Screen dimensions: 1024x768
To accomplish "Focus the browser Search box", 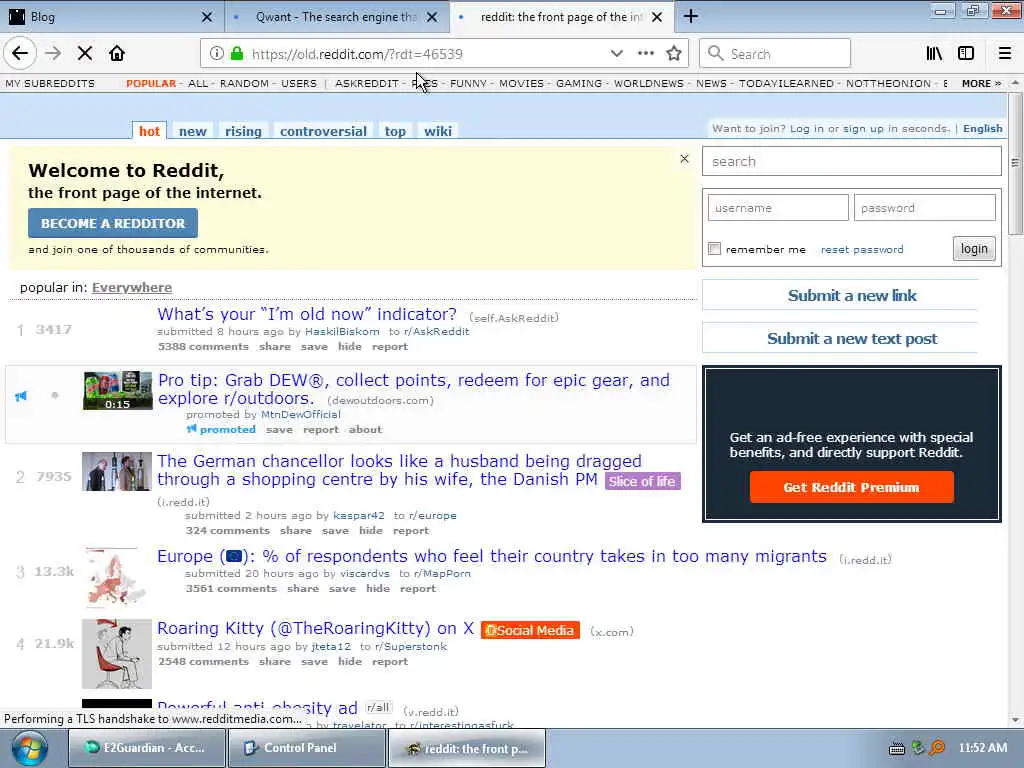I will 775,54.
